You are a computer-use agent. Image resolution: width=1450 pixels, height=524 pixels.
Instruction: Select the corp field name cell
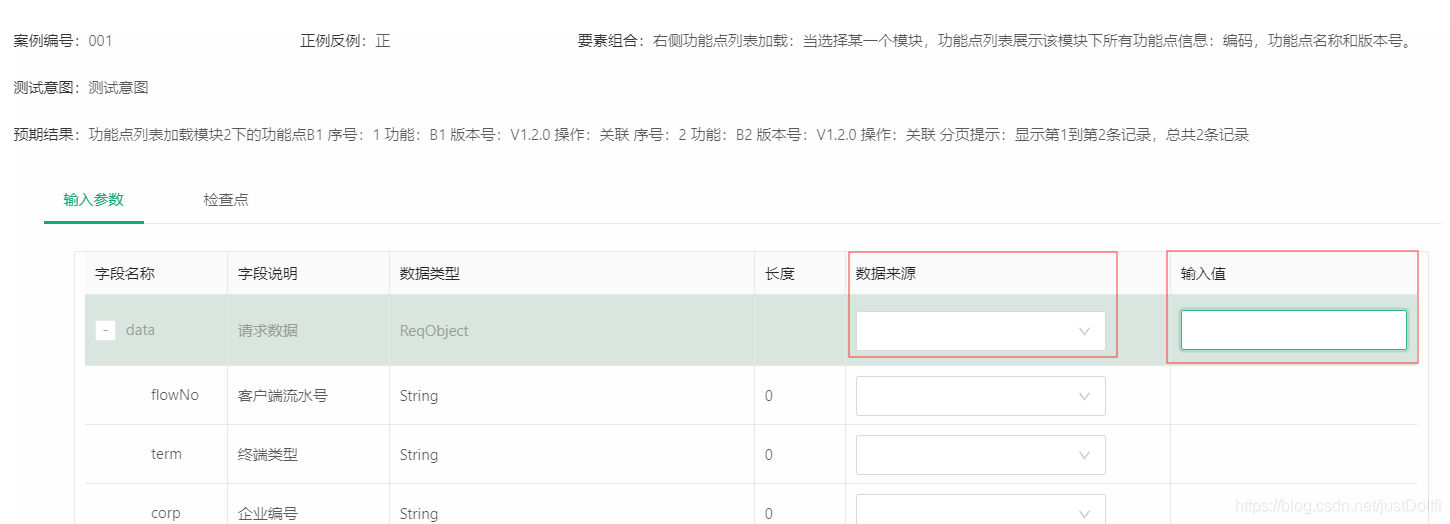coord(166,513)
